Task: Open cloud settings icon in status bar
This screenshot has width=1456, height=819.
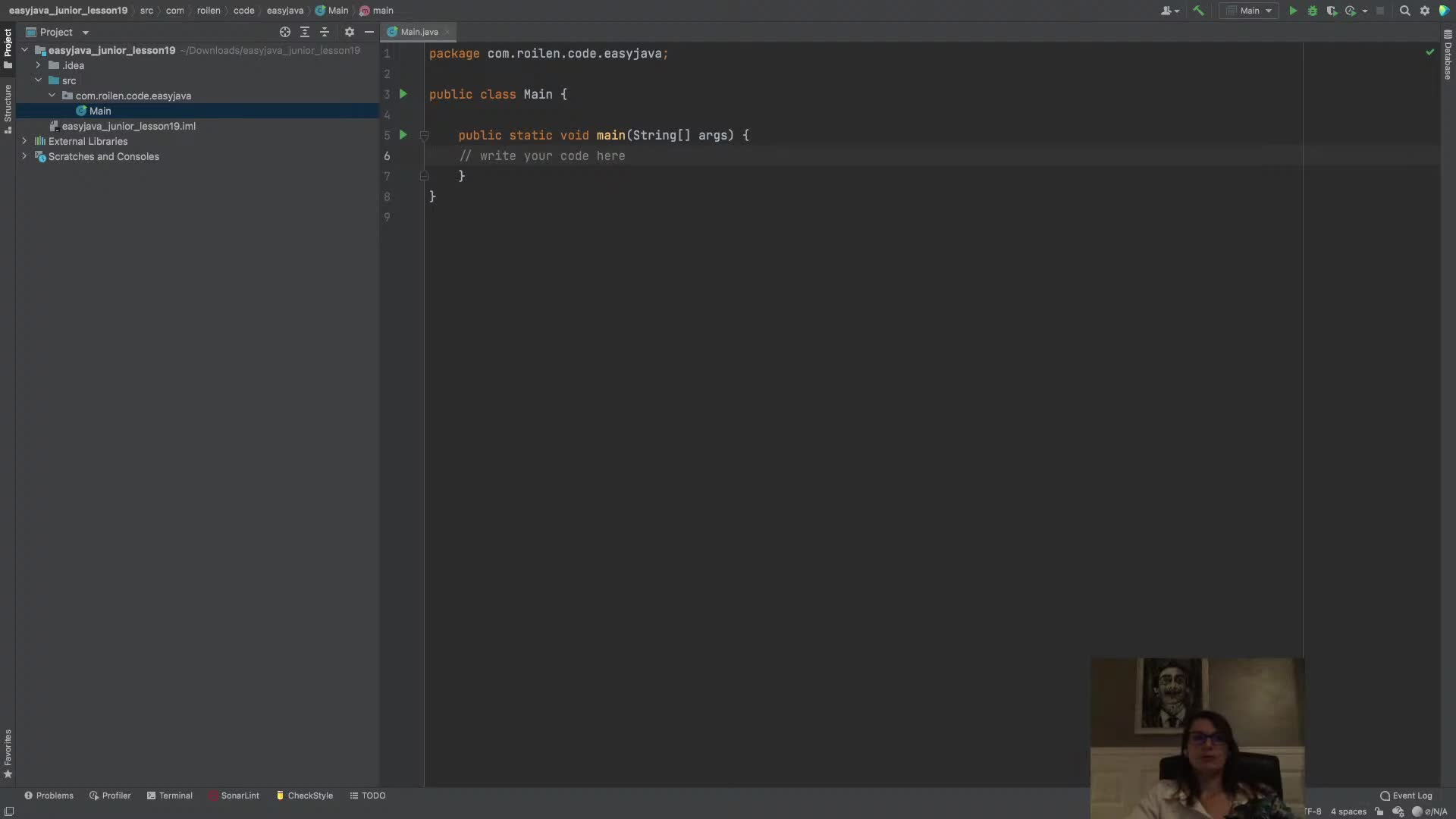Action: (1398, 811)
